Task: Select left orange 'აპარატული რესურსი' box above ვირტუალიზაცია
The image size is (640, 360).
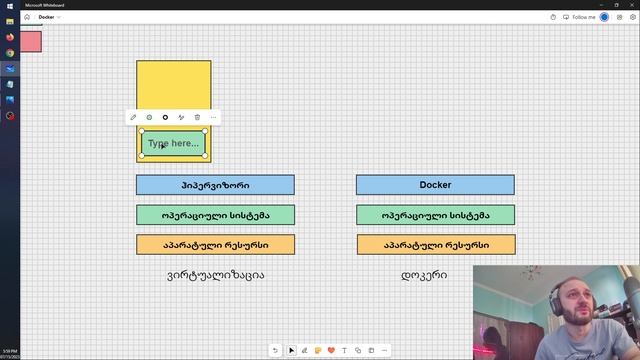Action: click(x=216, y=244)
